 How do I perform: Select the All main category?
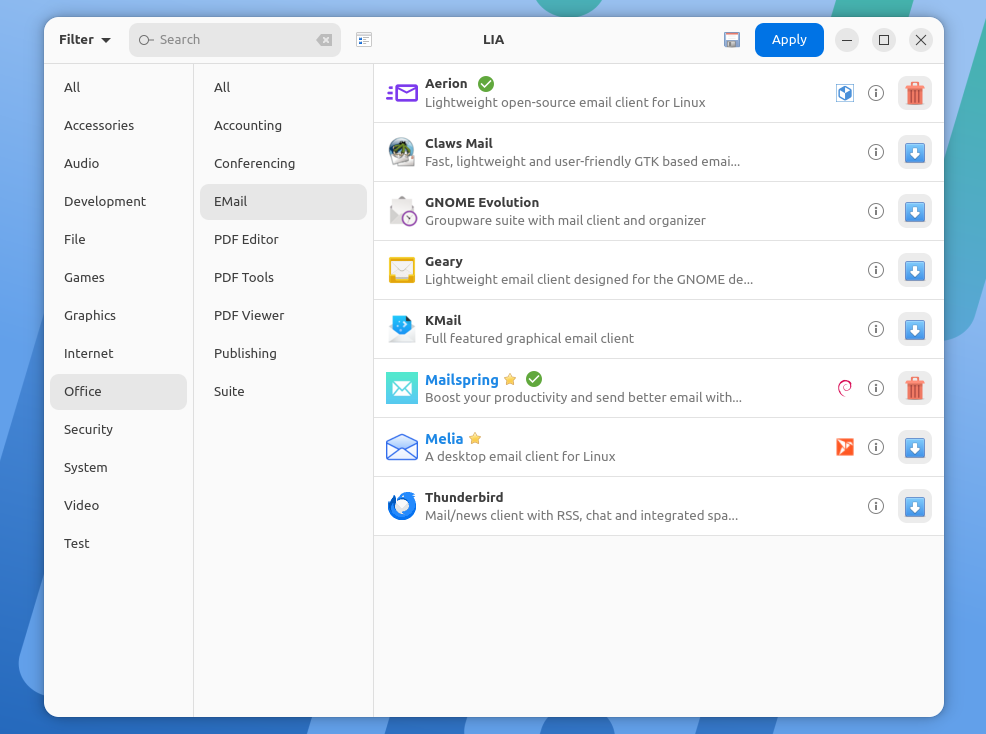click(118, 87)
